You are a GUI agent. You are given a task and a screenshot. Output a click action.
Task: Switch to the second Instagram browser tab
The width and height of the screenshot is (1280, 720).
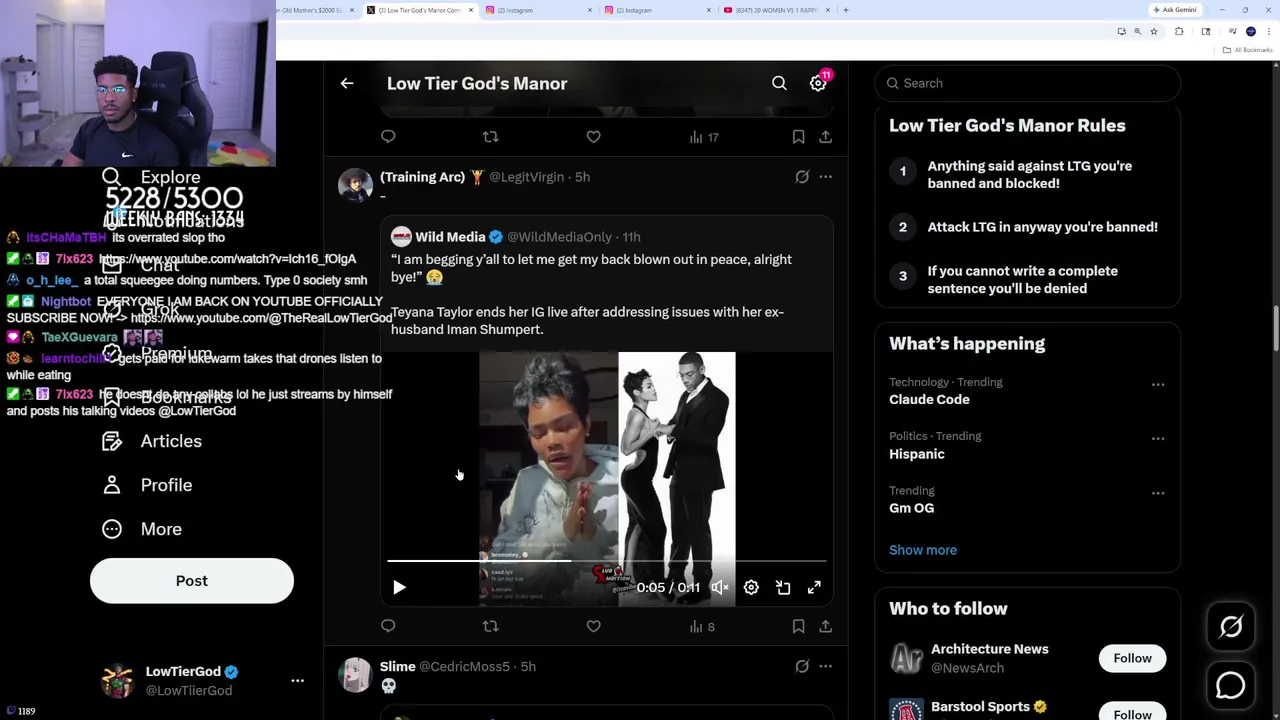(x=656, y=10)
